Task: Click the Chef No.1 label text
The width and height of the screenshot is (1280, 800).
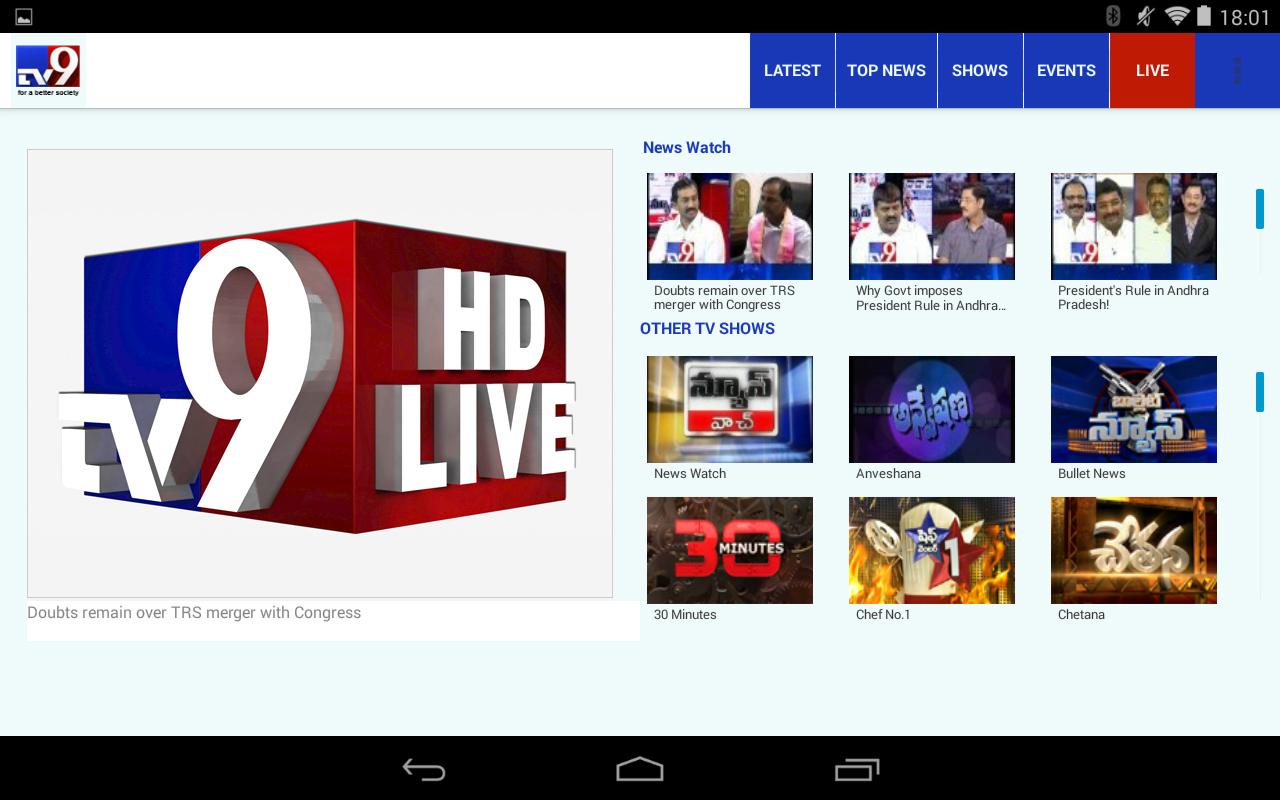Action: coord(883,615)
